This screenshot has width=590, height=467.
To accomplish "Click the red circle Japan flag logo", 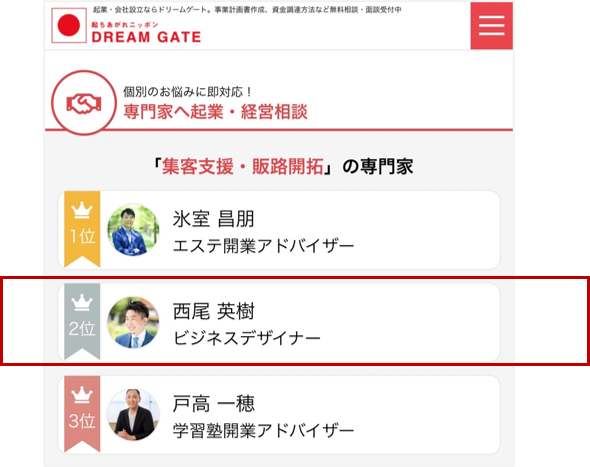I will [69, 26].
